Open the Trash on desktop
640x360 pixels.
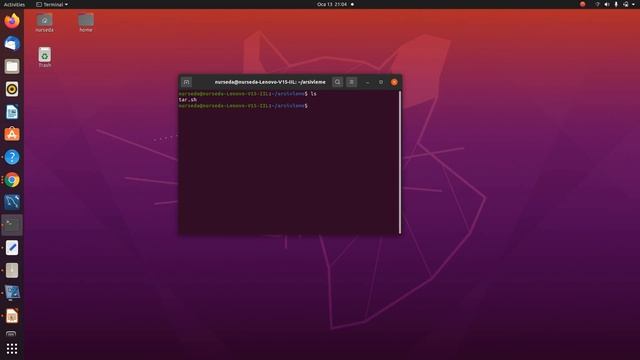click(44, 57)
